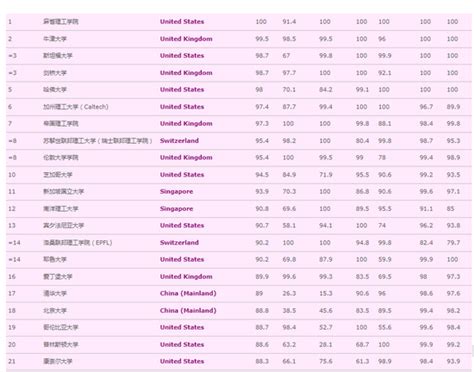Click the value 82.4 in the EPFL row
The width and height of the screenshot is (474, 372).
point(426,243)
